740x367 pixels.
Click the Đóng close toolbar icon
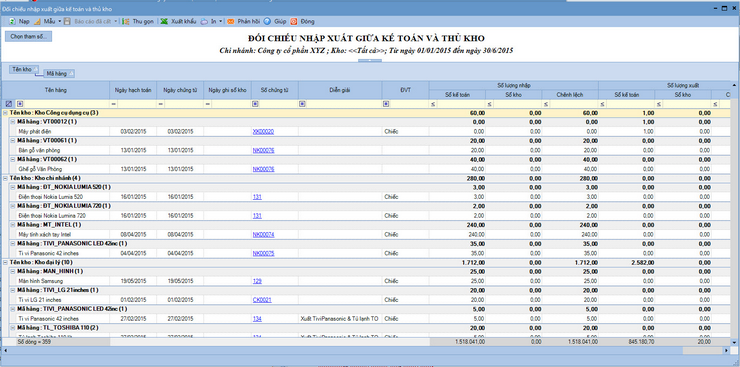point(294,21)
